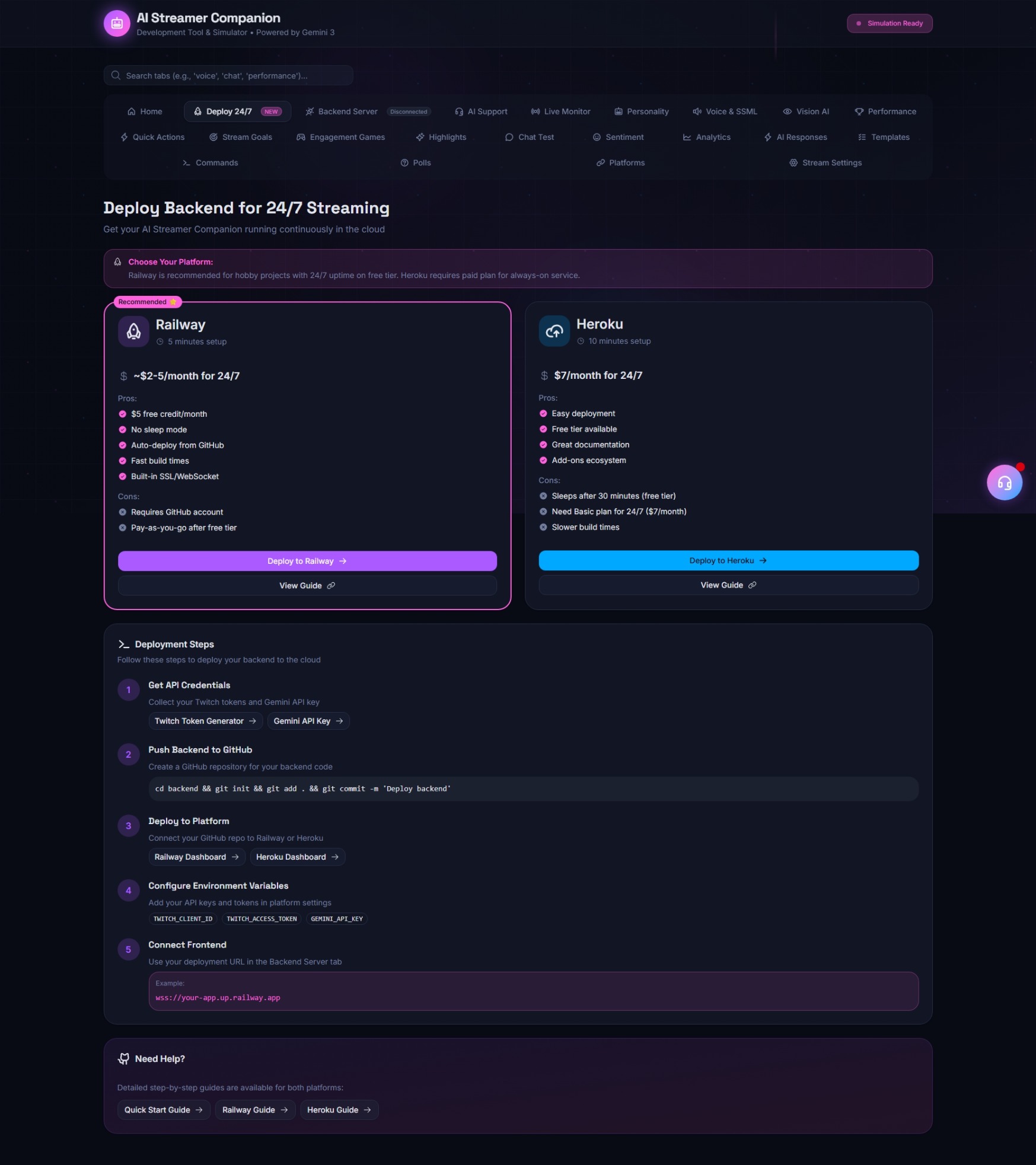Open the AI Support tab
Image resolution: width=1036 pixels, height=1165 pixels.
pos(481,111)
